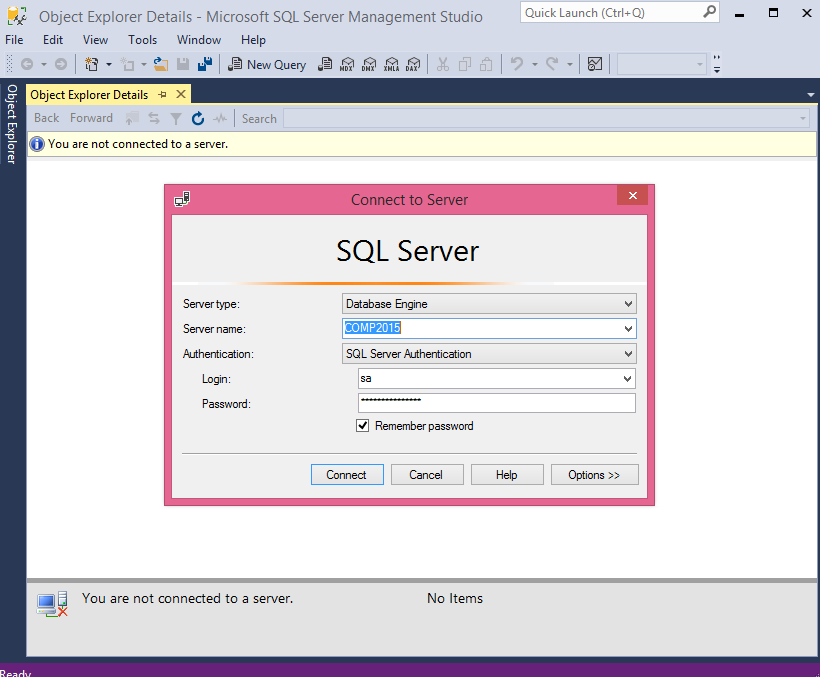This screenshot has width=820, height=677.
Task: Open the document tab list dropdown arrow
Action: pyautogui.click(x=811, y=95)
